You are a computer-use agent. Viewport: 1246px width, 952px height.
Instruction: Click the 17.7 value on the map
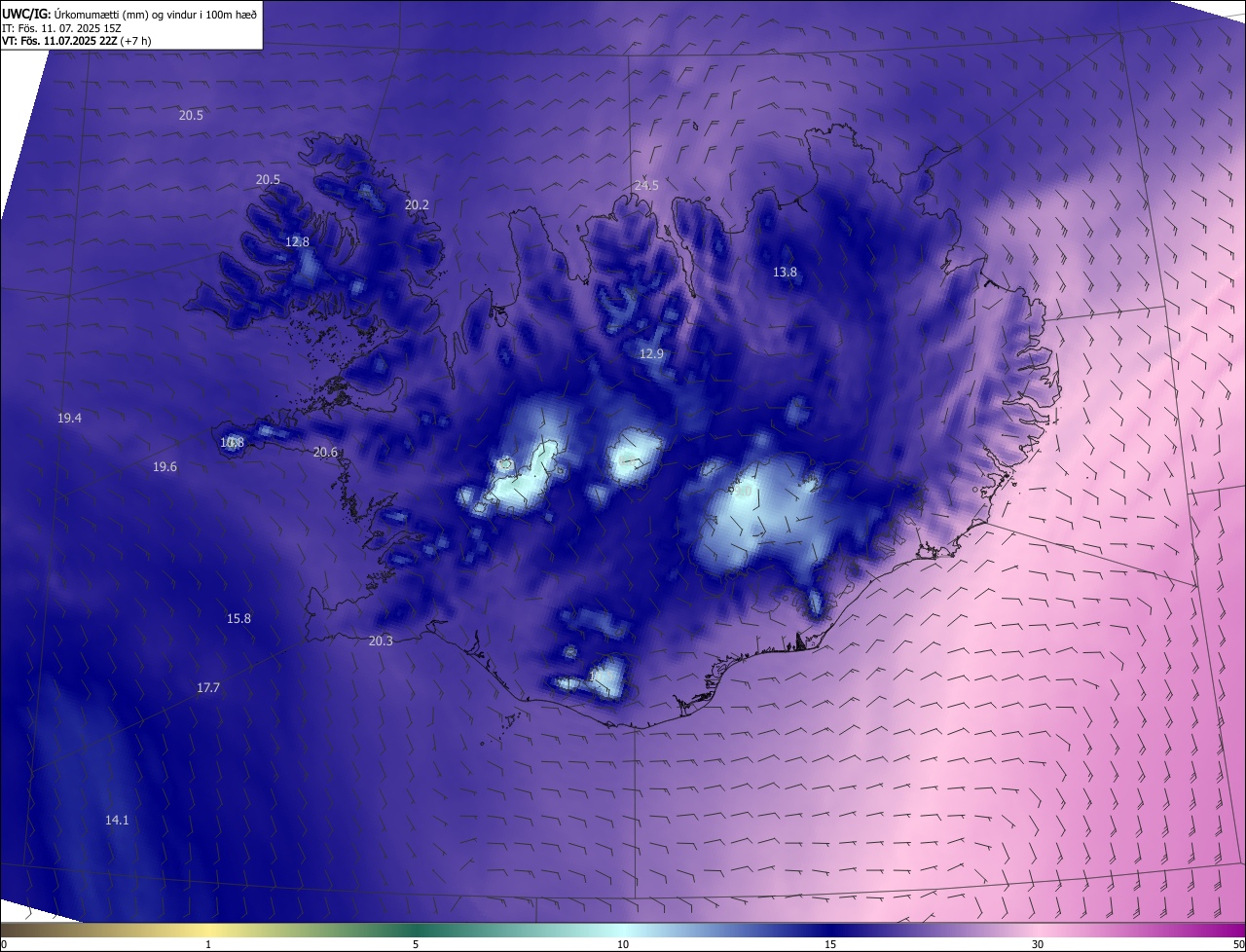pos(208,687)
